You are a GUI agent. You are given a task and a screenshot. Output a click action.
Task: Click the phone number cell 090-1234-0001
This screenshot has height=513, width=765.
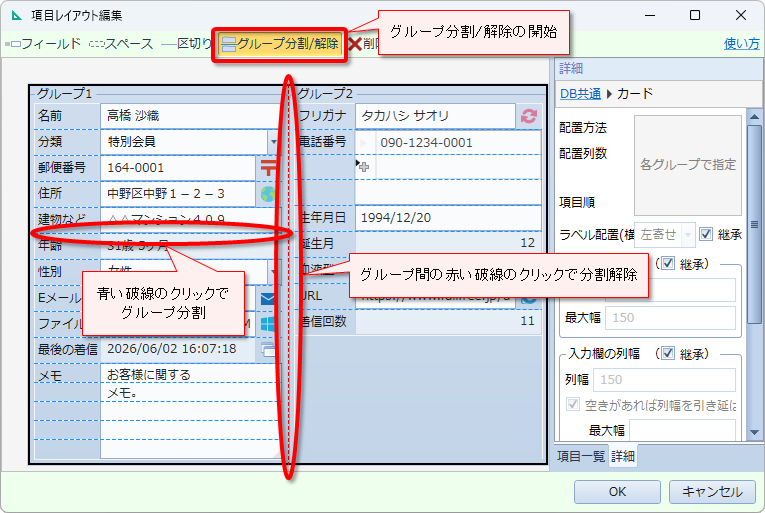tap(458, 143)
